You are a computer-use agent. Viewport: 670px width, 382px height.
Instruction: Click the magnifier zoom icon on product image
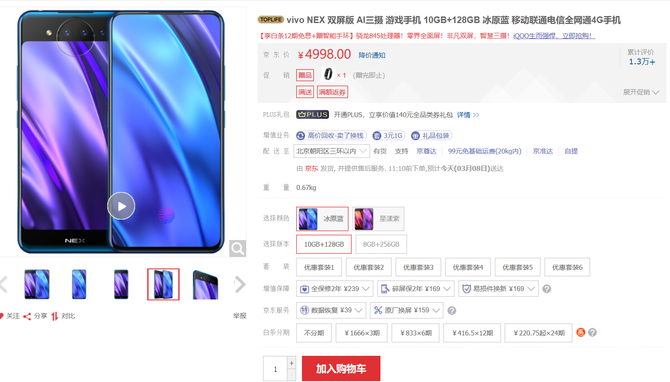238,248
